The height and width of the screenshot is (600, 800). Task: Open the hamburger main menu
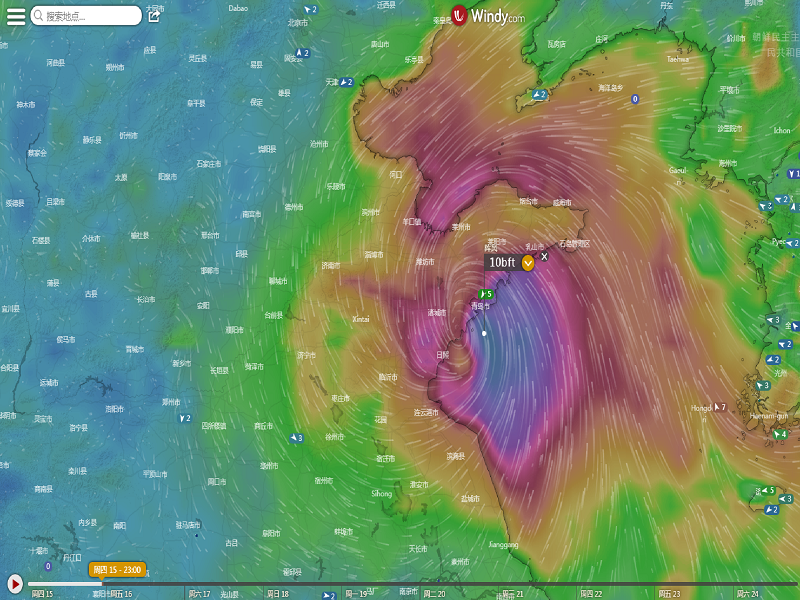[16, 16]
